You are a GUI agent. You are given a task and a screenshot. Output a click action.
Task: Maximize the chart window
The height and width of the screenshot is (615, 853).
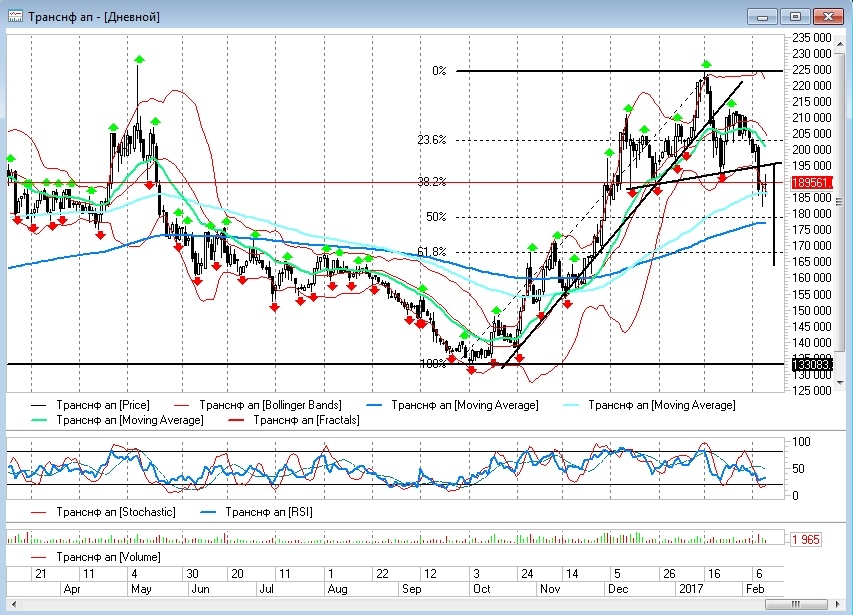pyautogui.click(x=795, y=16)
